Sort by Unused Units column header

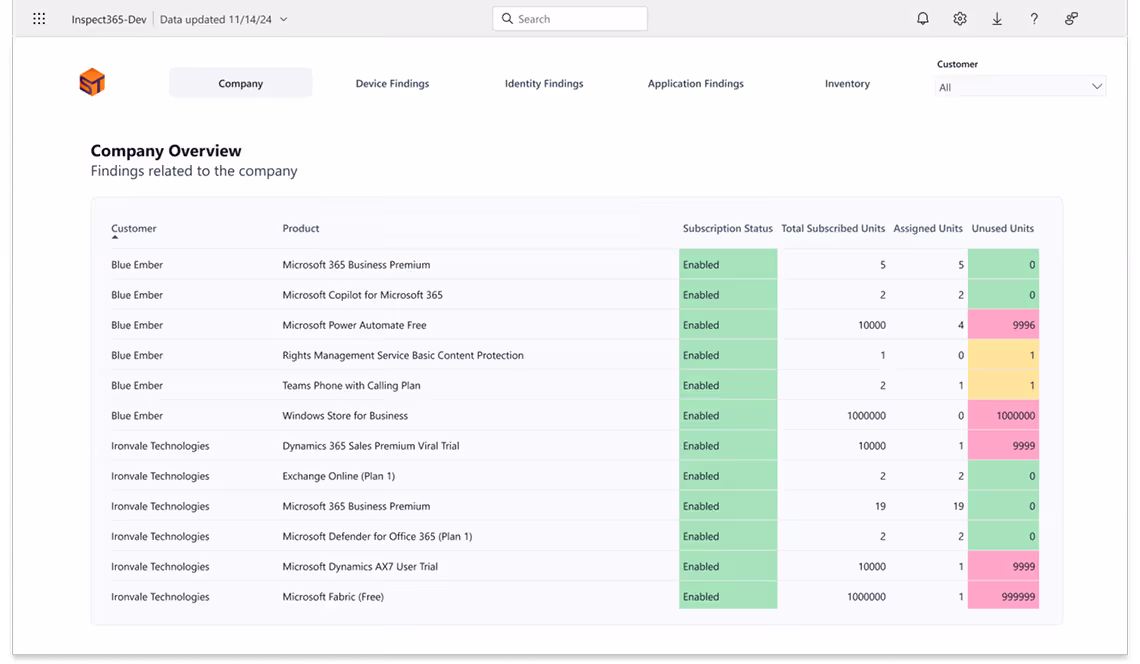tap(1003, 228)
